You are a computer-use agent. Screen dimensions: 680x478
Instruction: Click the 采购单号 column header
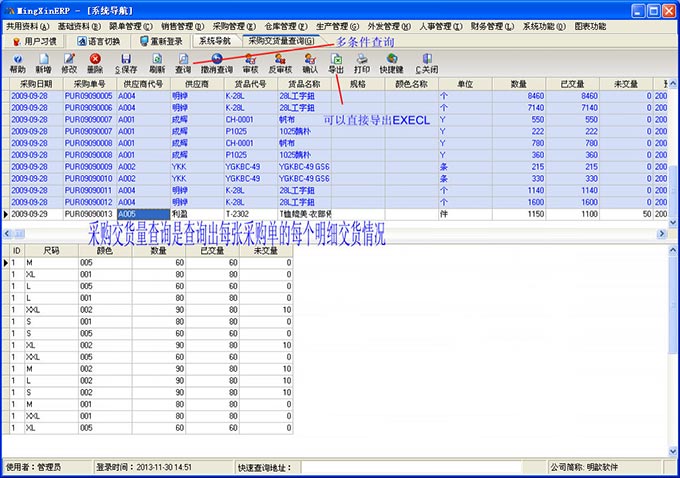coord(90,84)
